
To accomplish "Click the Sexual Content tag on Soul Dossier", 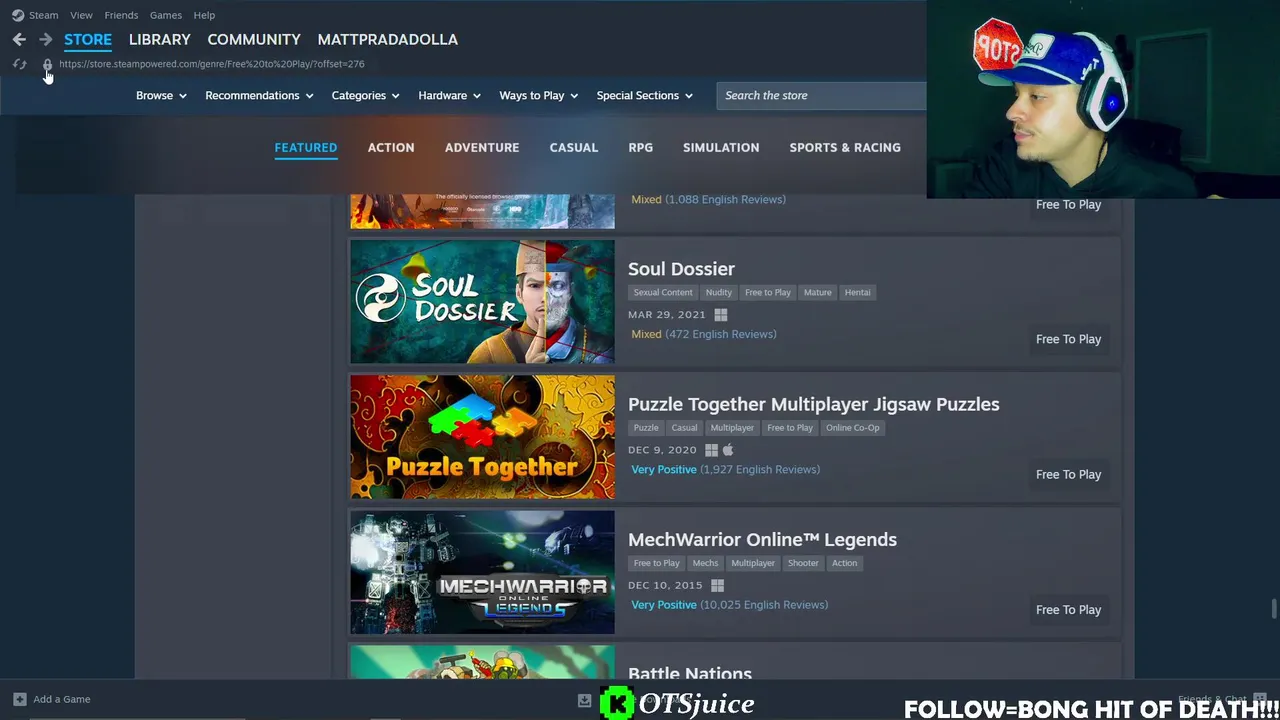I will coord(663,292).
